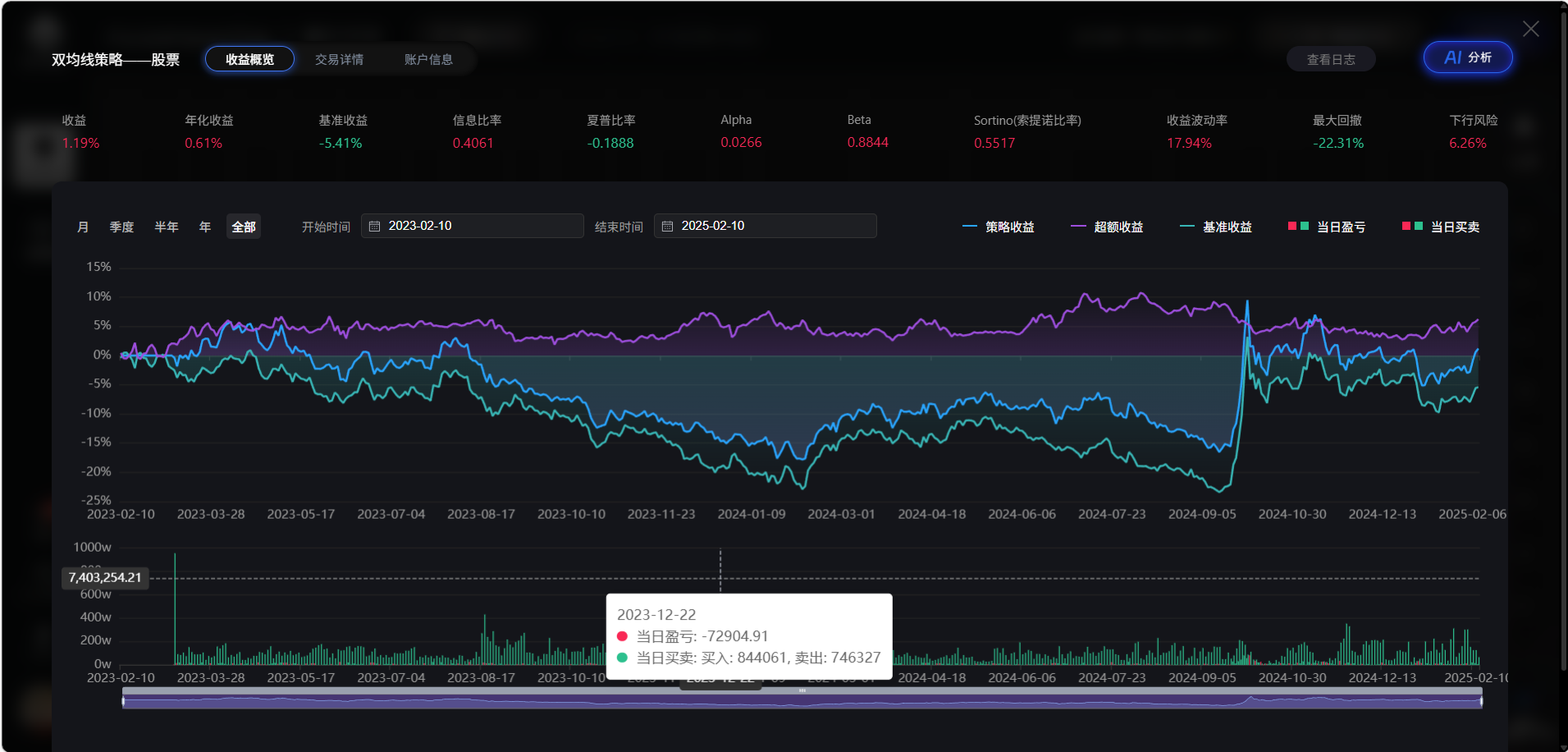Choose the 半年 time range
Viewport: 1568px width, 752px height.
[167, 227]
